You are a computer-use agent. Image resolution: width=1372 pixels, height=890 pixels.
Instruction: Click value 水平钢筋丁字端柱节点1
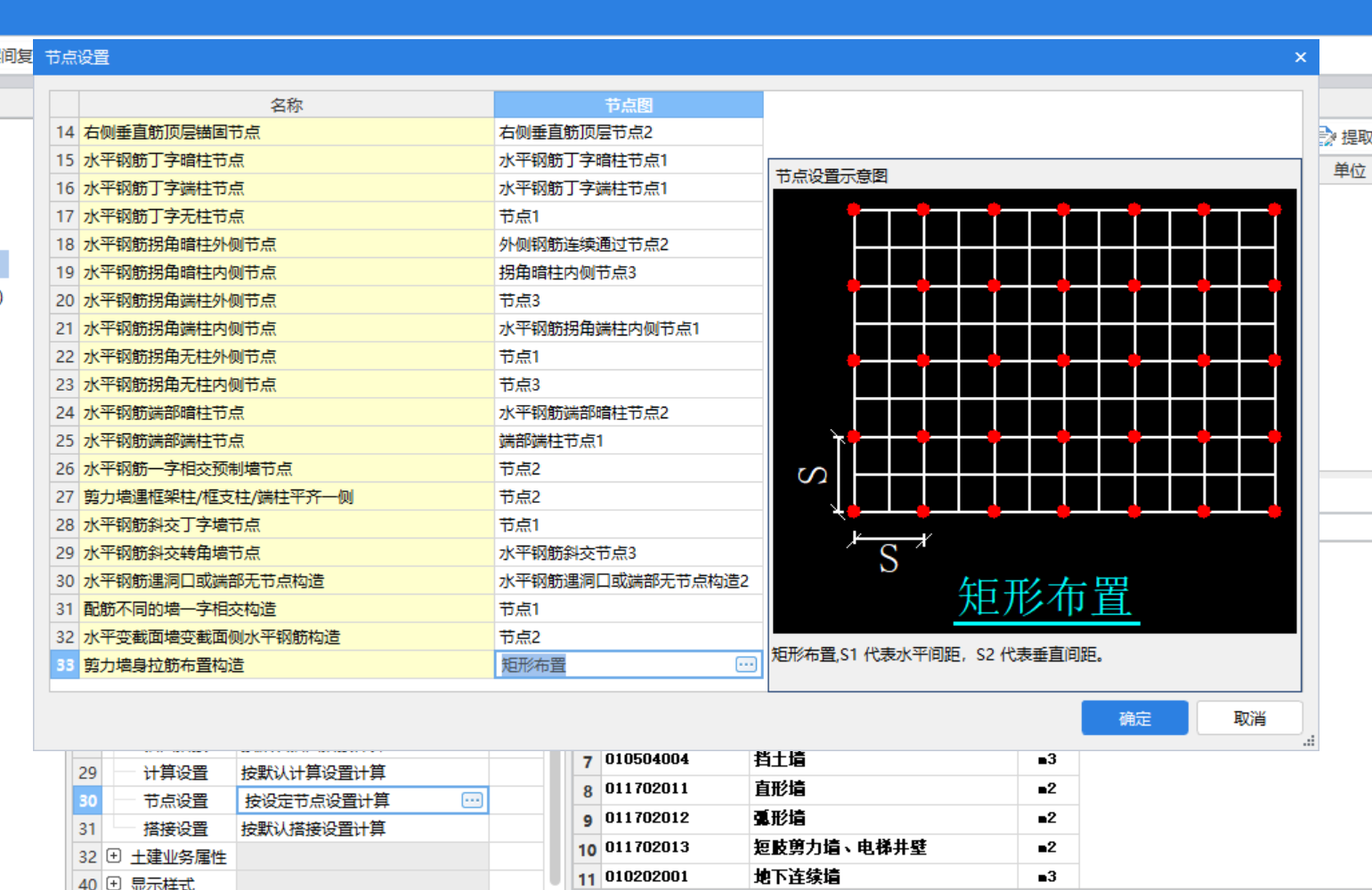583,188
